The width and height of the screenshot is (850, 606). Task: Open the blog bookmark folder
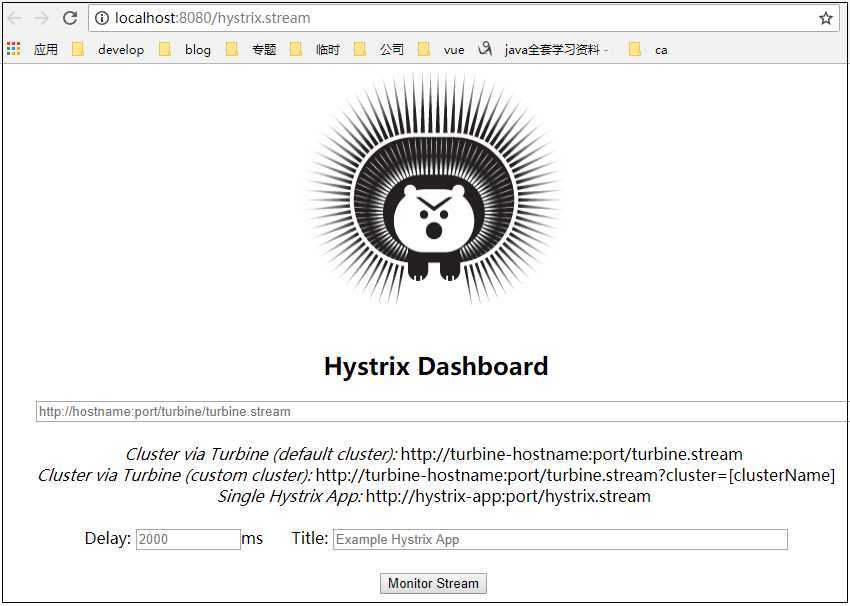click(x=185, y=49)
